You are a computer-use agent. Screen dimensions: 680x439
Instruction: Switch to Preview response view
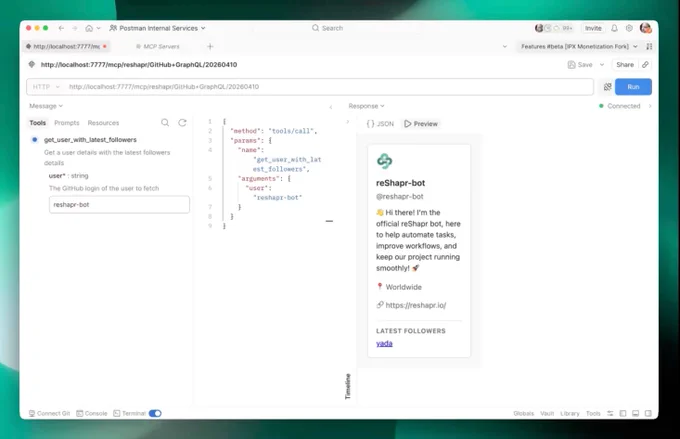click(x=421, y=124)
